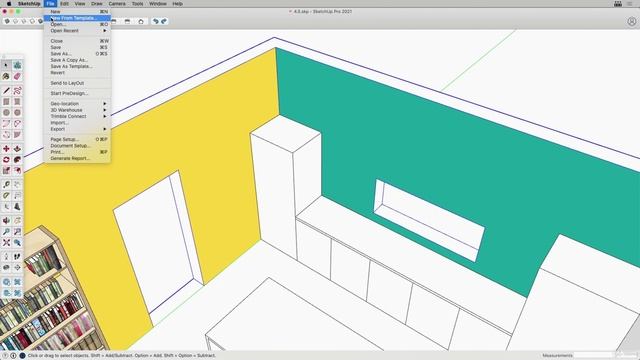Select Start PreDesign menu entry
Viewport: 640px width, 360px height.
pos(77,93)
